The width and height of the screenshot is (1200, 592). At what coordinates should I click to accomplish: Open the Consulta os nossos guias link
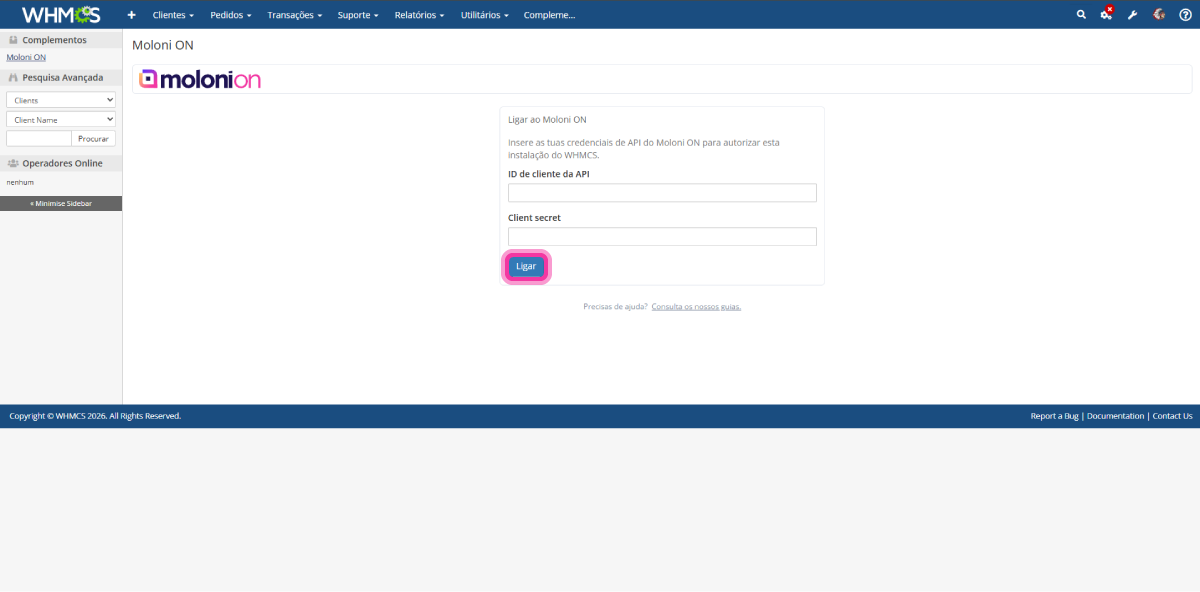tap(696, 306)
